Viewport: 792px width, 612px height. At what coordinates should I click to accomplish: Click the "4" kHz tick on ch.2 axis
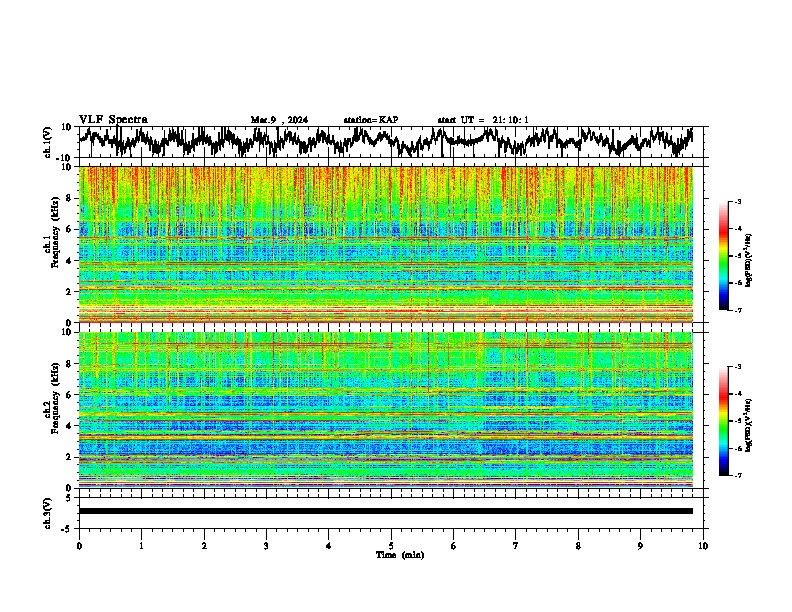point(70,426)
